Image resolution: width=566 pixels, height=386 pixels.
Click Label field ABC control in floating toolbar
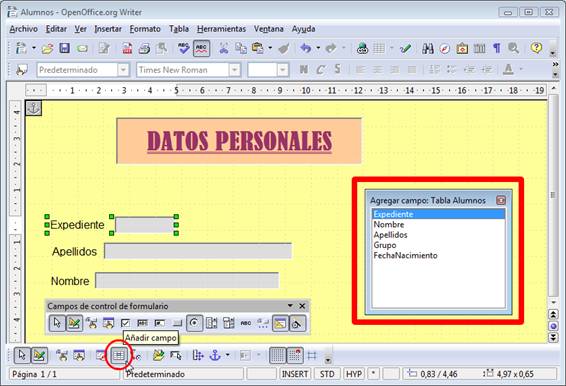(x=246, y=323)
